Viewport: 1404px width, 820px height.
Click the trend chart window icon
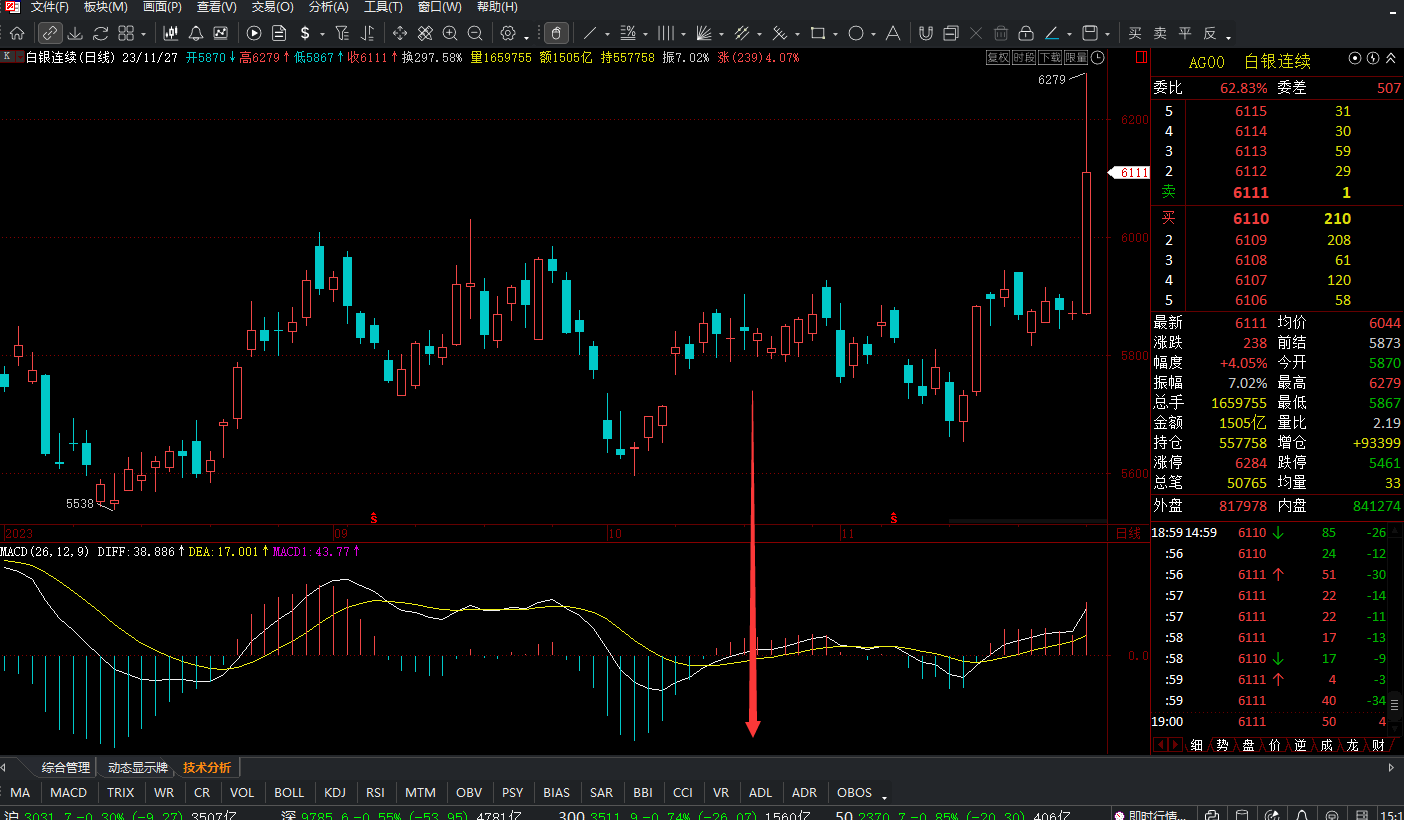pos(220,33)
